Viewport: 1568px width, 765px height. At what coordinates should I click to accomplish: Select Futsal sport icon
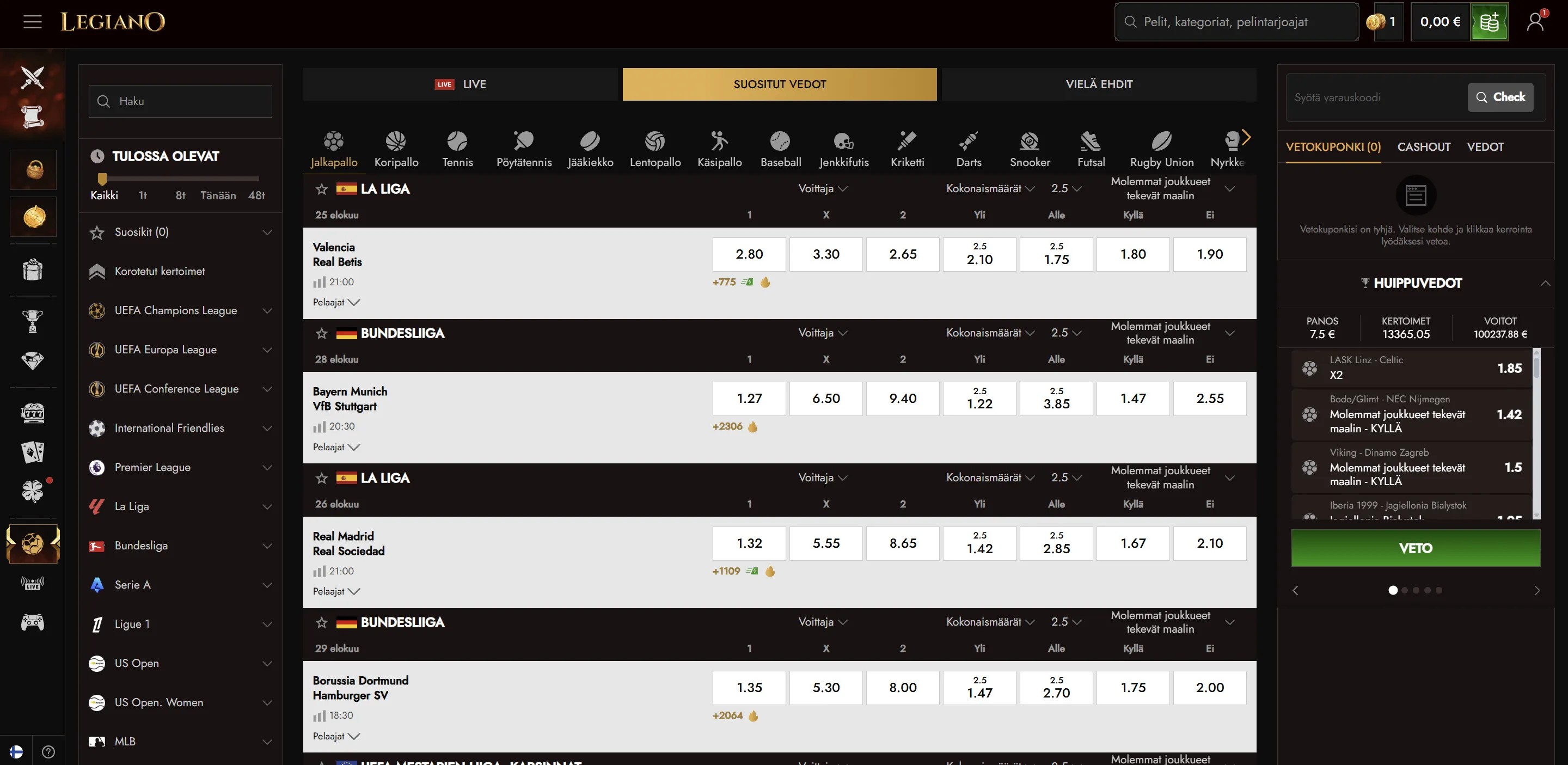click(x=1091, y=149)
